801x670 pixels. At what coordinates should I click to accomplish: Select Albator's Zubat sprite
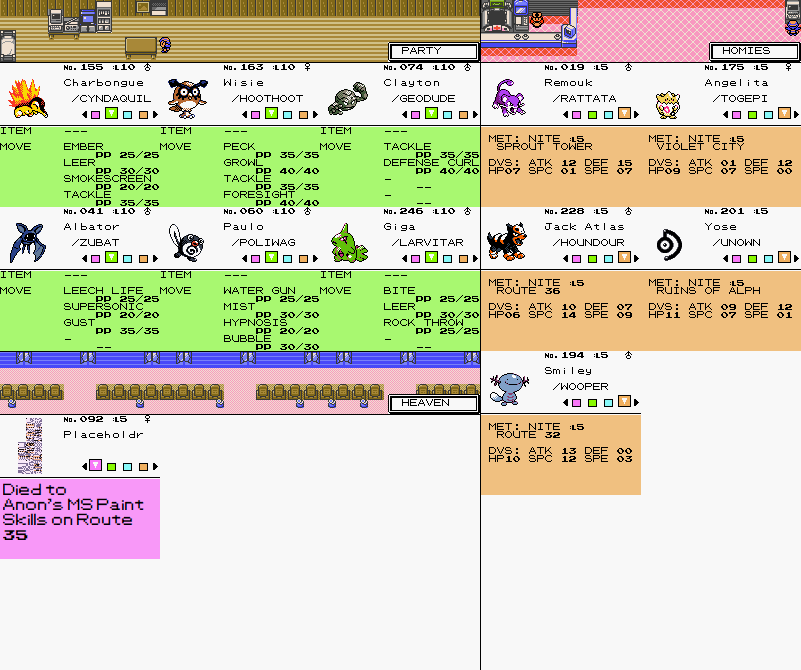tap(28, 243)
